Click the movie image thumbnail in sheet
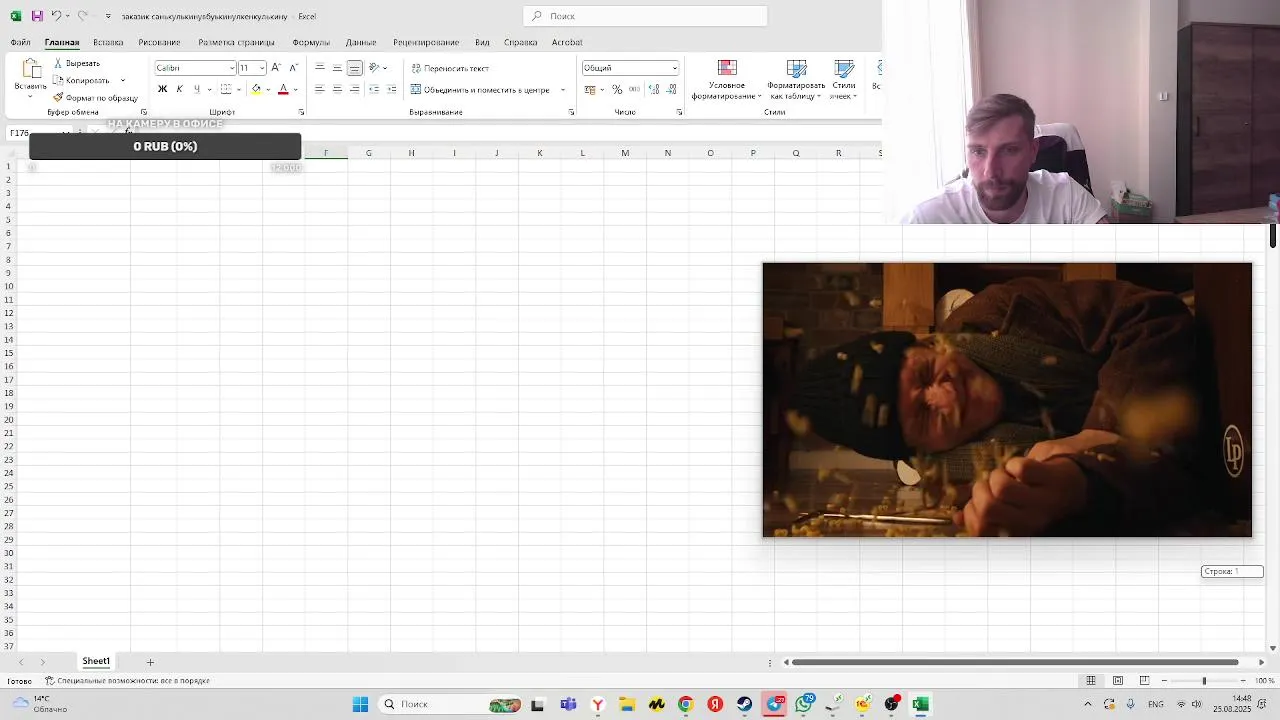 (x=1007, y=400)
